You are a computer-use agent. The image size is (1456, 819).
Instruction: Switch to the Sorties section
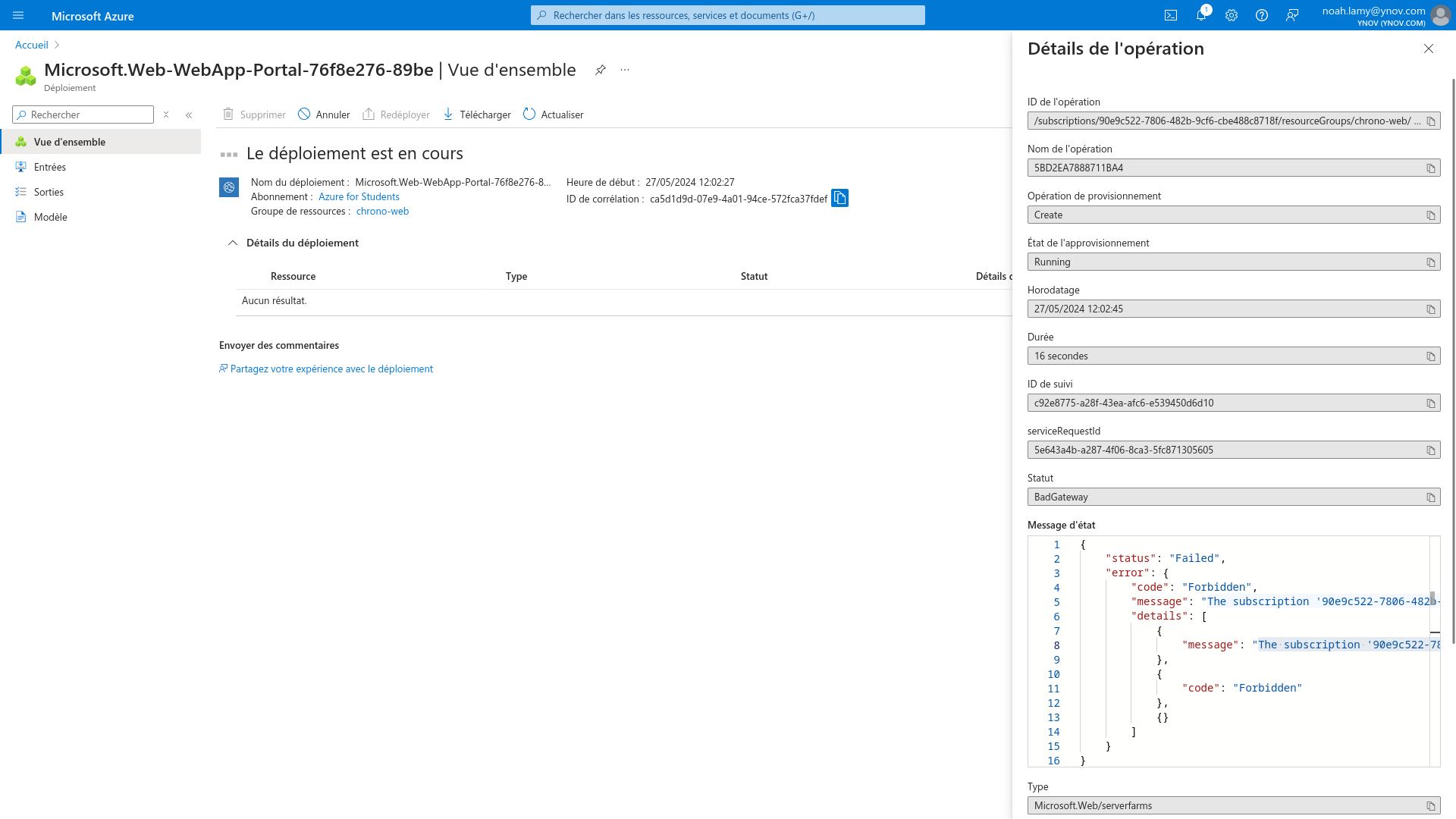click(48, 191)
